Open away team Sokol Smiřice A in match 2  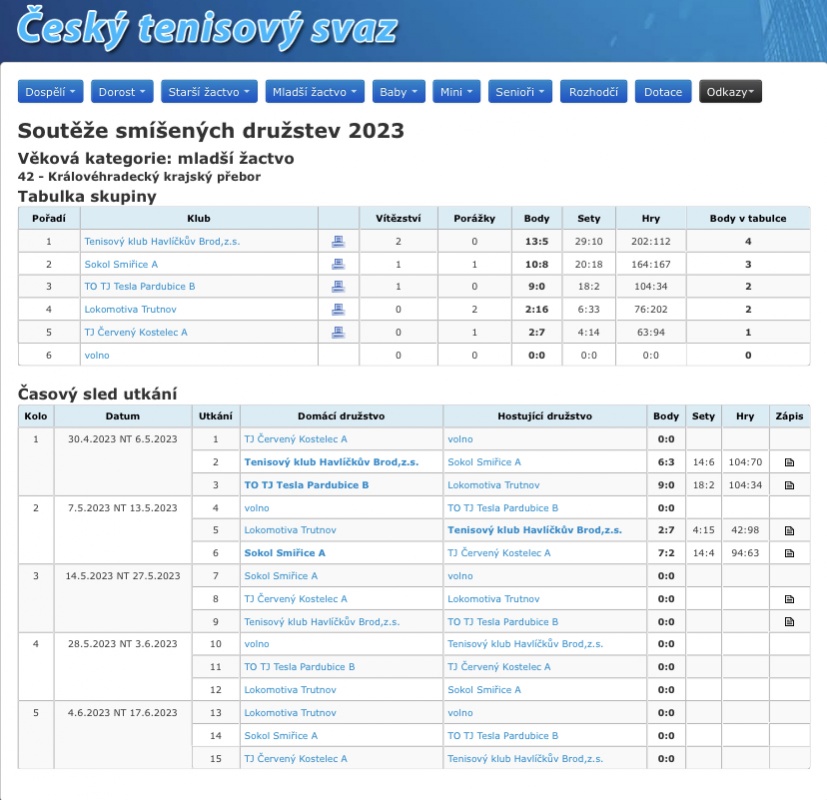pyautogui.click(x=484, y=462)
